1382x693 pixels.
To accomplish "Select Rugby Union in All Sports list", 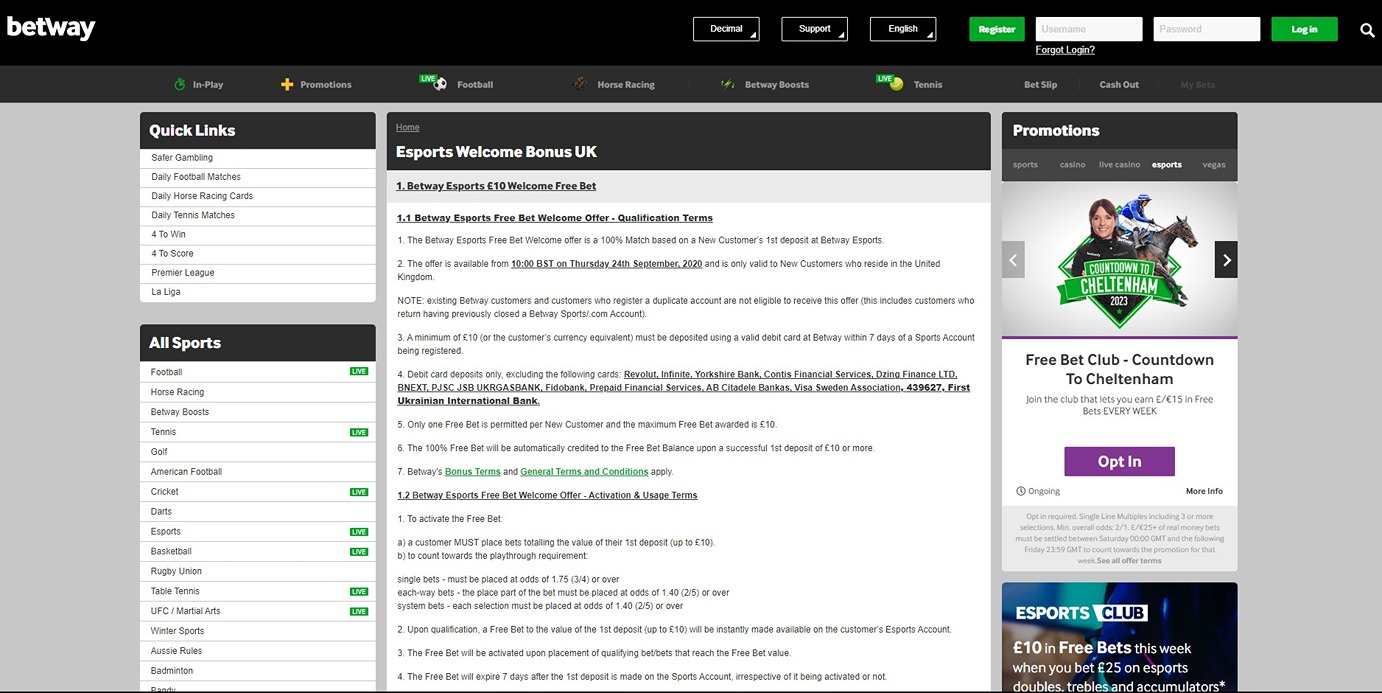I will click(258, 572).
